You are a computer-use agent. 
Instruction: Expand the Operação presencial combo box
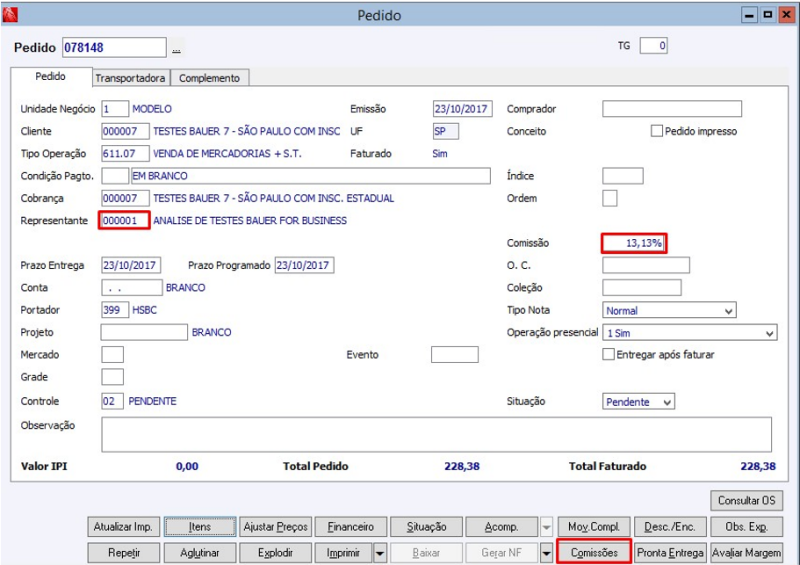[689, 333]
